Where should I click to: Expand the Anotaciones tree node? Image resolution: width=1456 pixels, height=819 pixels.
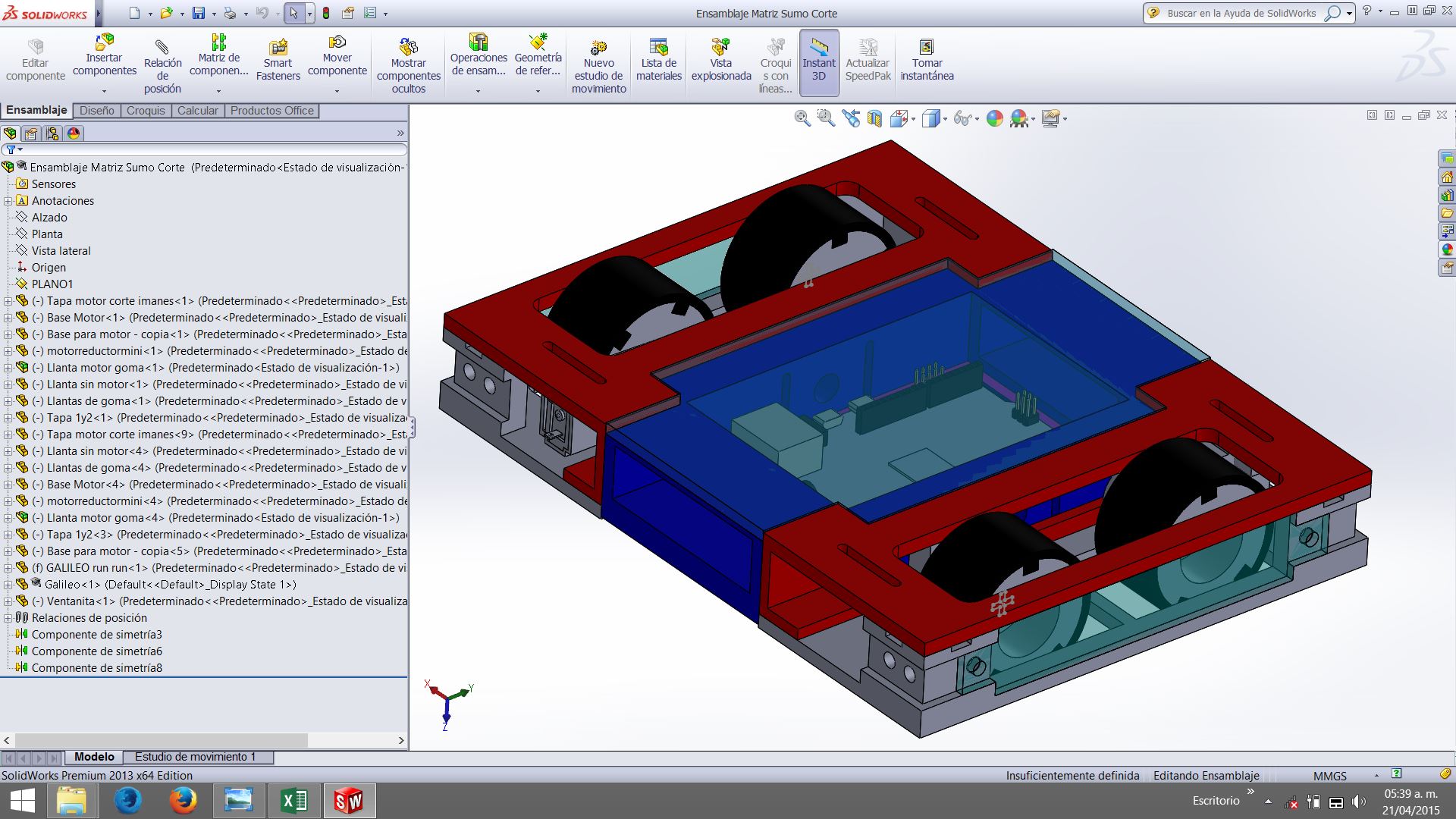click(8, 201)
